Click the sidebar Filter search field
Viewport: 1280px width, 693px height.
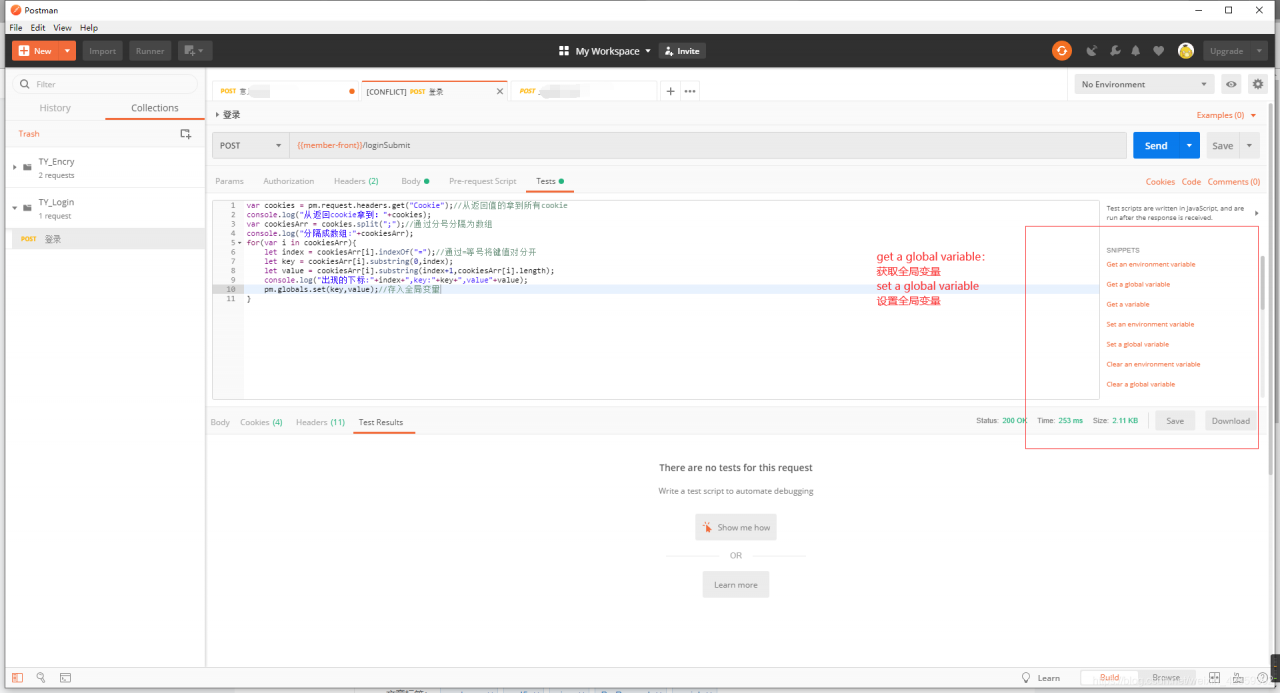[x=105, y=84]
